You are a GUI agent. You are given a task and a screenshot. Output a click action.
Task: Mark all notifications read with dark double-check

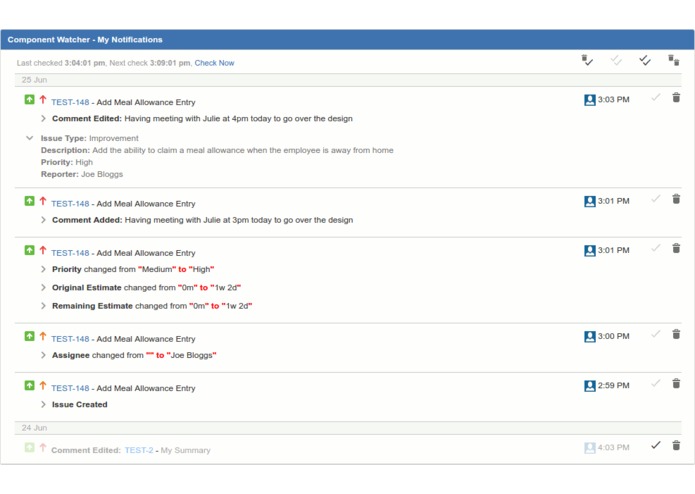[x=645, y=60]
